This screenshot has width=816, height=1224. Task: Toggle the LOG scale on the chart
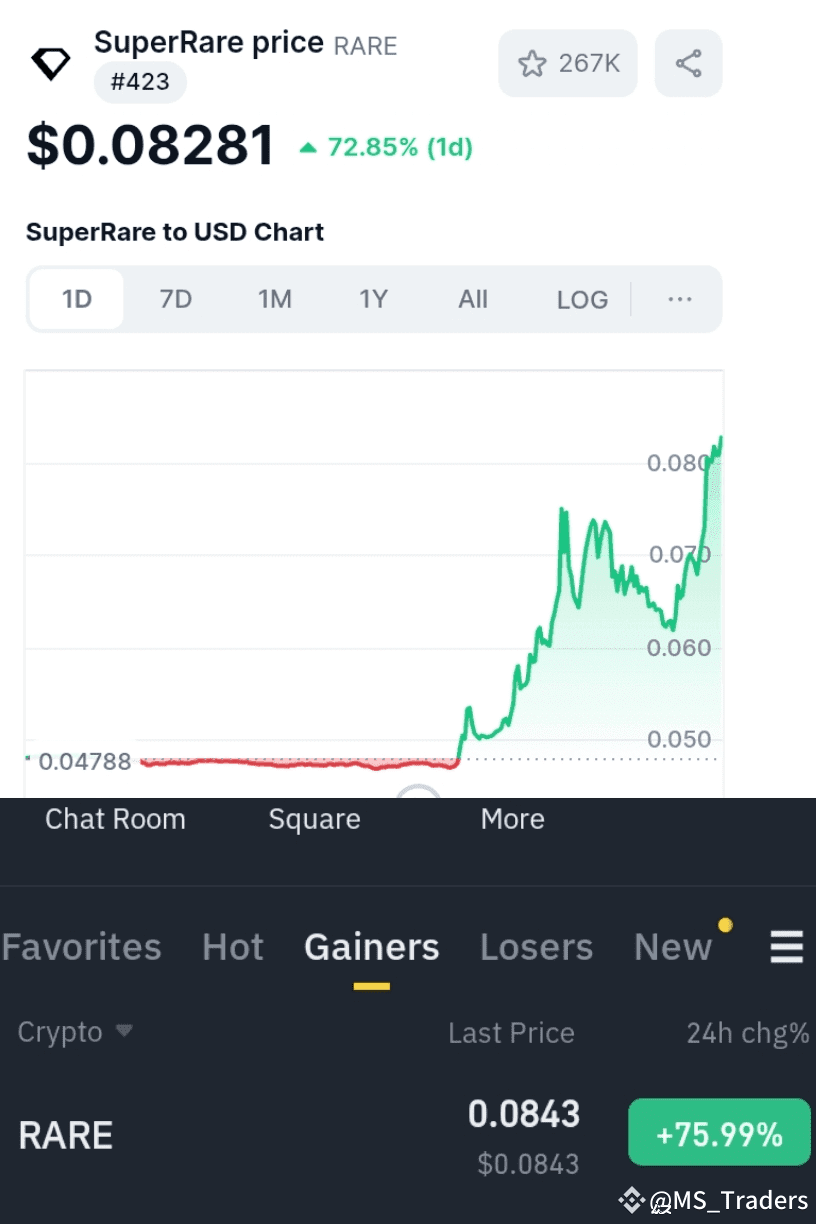coord(582,299)
